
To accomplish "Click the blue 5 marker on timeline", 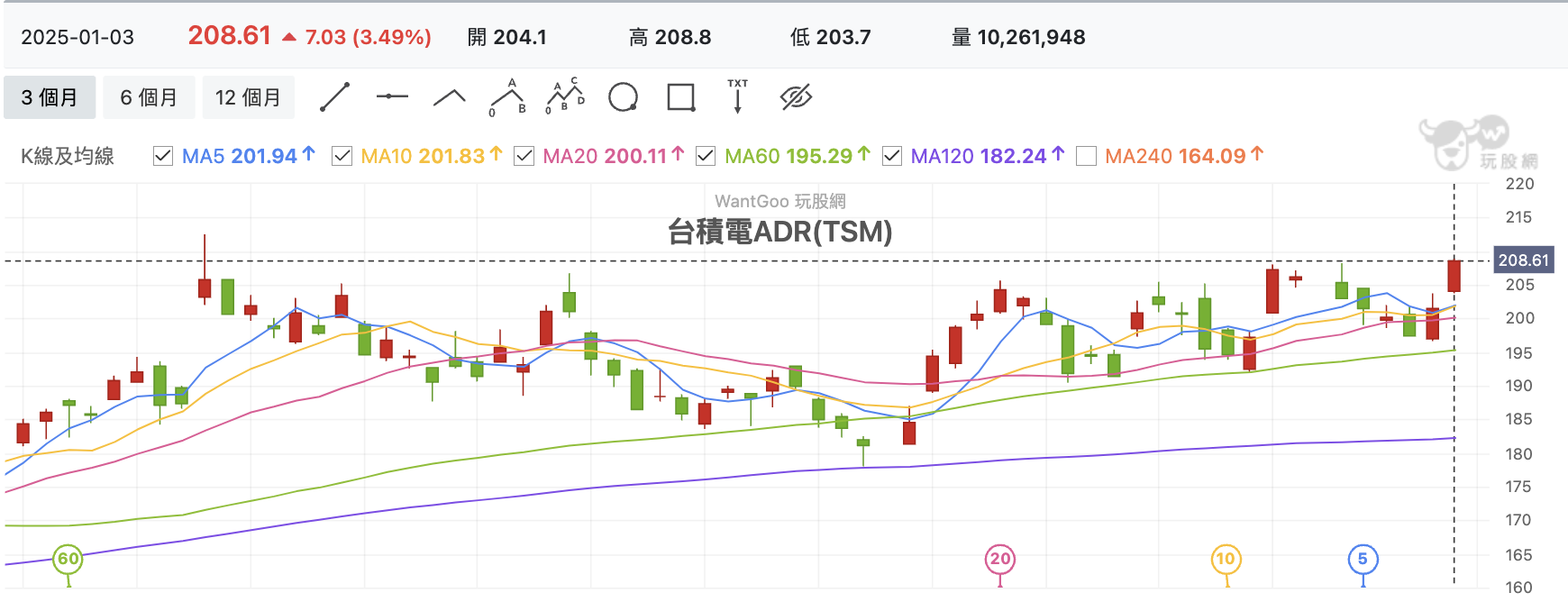I will [1363, 560].
